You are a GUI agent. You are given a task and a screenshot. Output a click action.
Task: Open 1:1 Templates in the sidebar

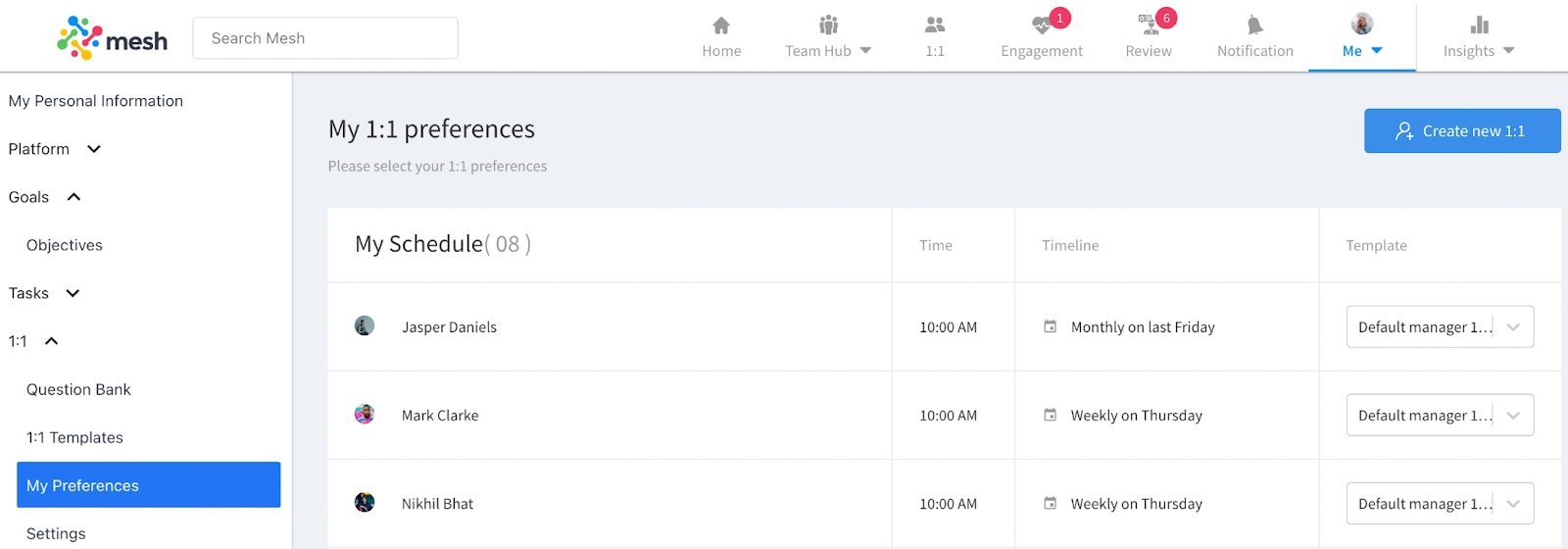[74, 437]
